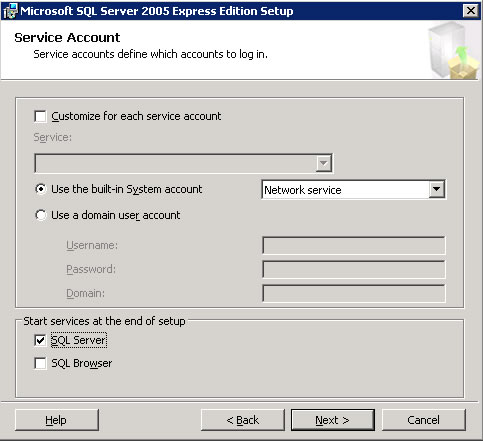Screen dimensions: 483x441
Task: Click the Password input field
Action: pos(354,269)
